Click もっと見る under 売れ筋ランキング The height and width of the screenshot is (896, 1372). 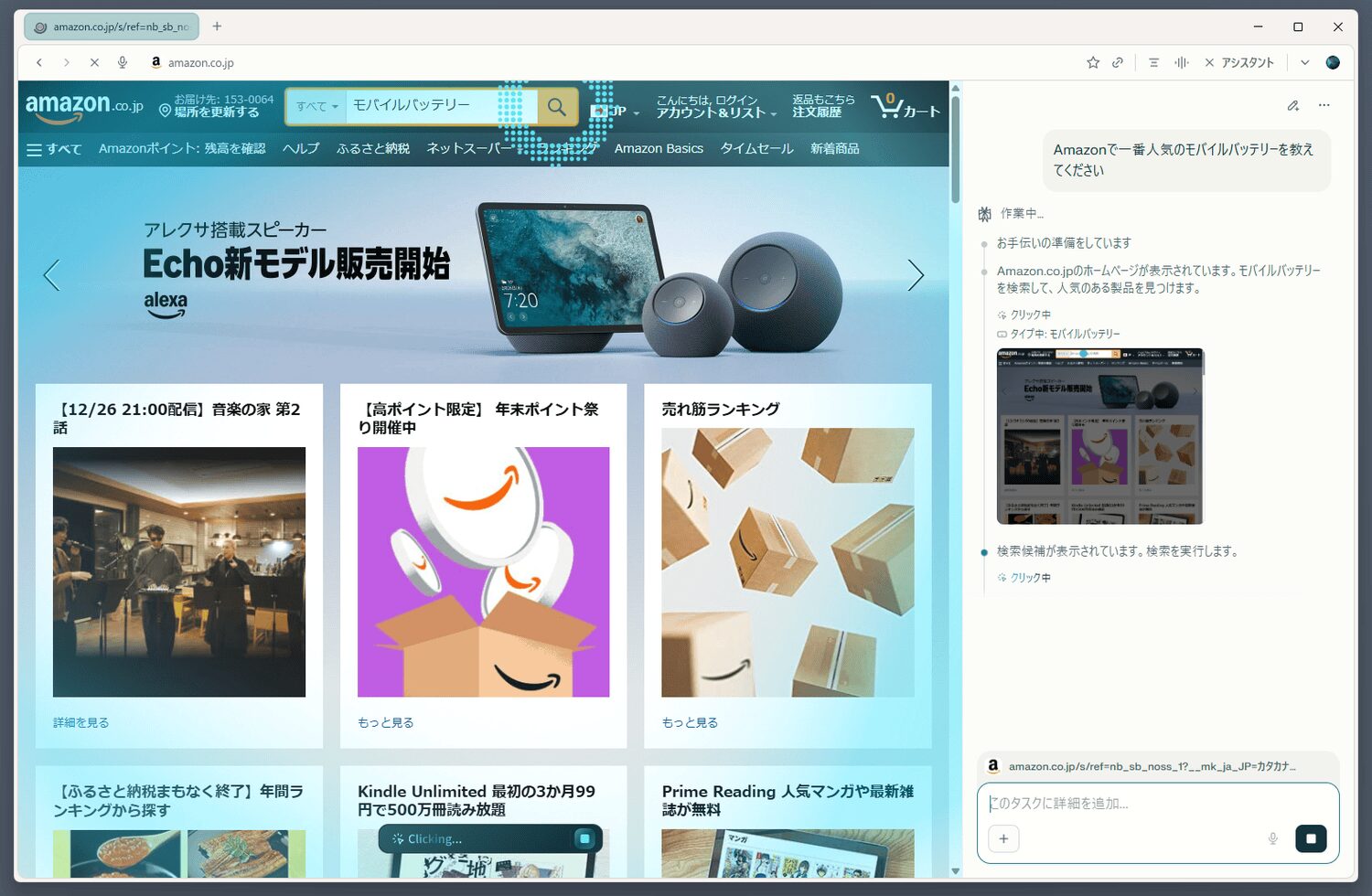(690, 722)
